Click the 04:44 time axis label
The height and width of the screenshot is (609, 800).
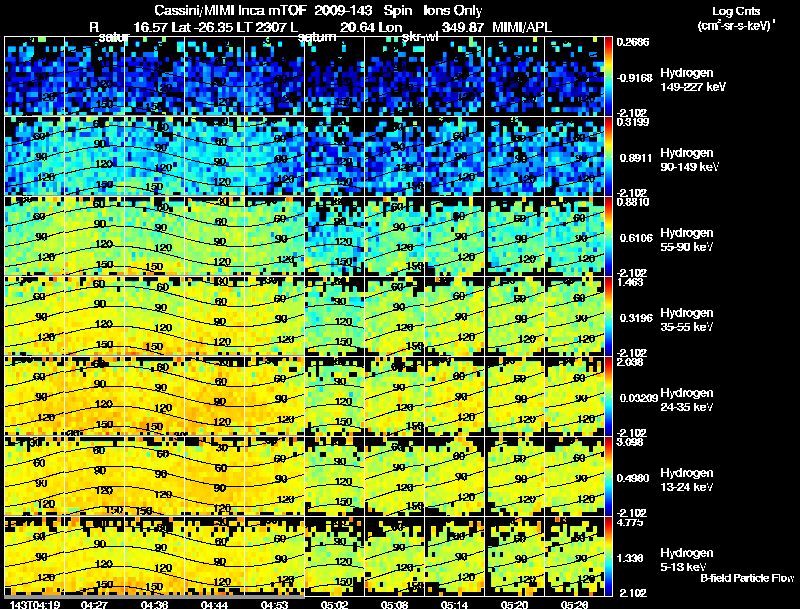tap(214, 604)
